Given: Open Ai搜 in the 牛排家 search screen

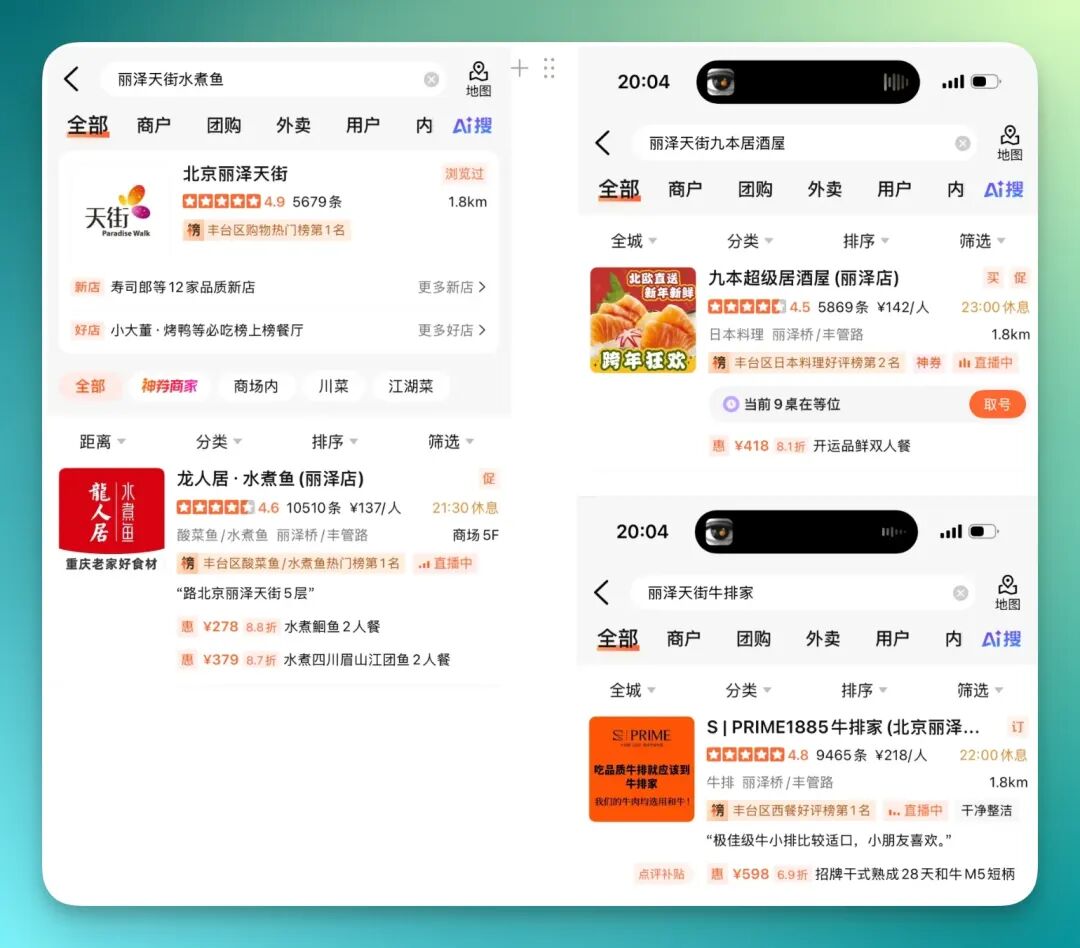Looking at the screenshot, I should [x=1001, y=639].
